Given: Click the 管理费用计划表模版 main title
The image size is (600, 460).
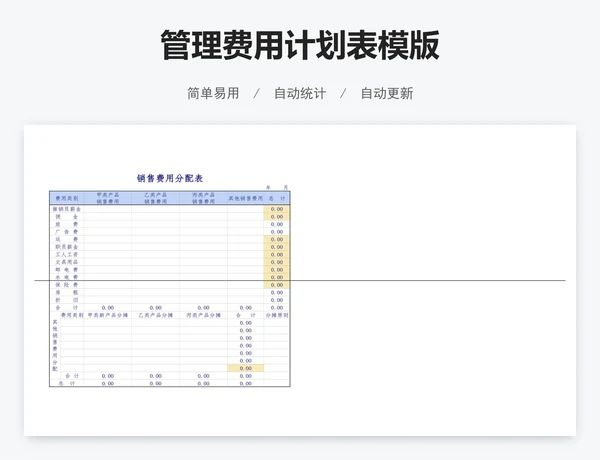Looking at the screenshot, I should [x=300, y=46].
